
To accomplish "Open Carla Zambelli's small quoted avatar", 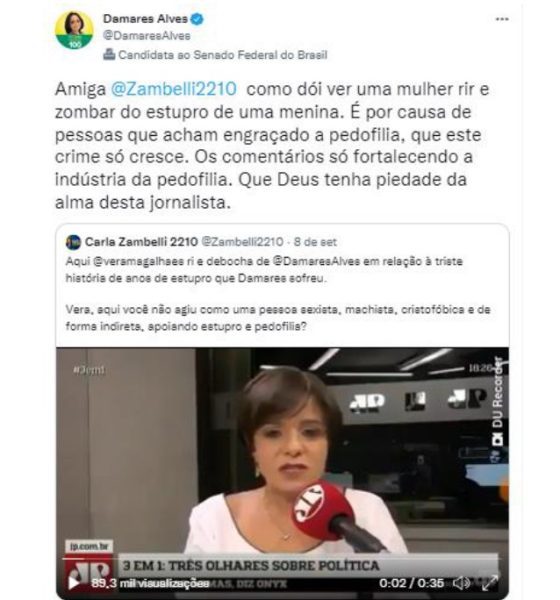I will (x=73, y=242).
